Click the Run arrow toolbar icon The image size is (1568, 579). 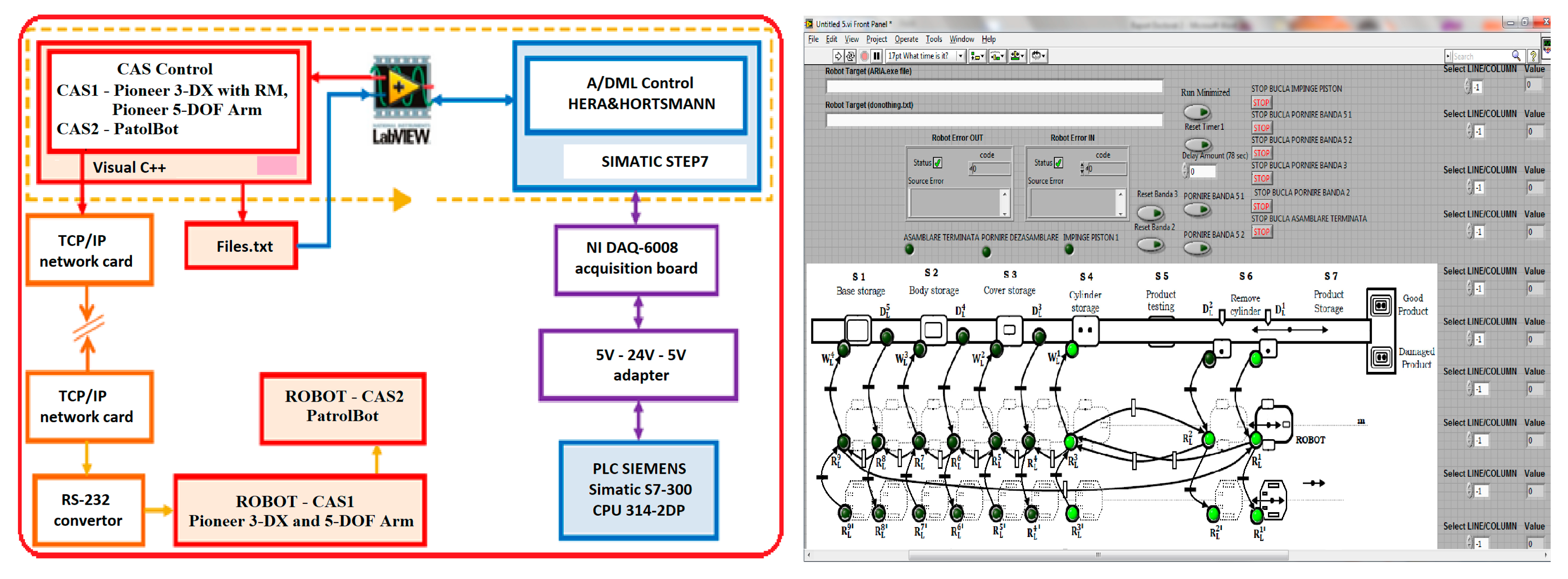click(838, 56)
